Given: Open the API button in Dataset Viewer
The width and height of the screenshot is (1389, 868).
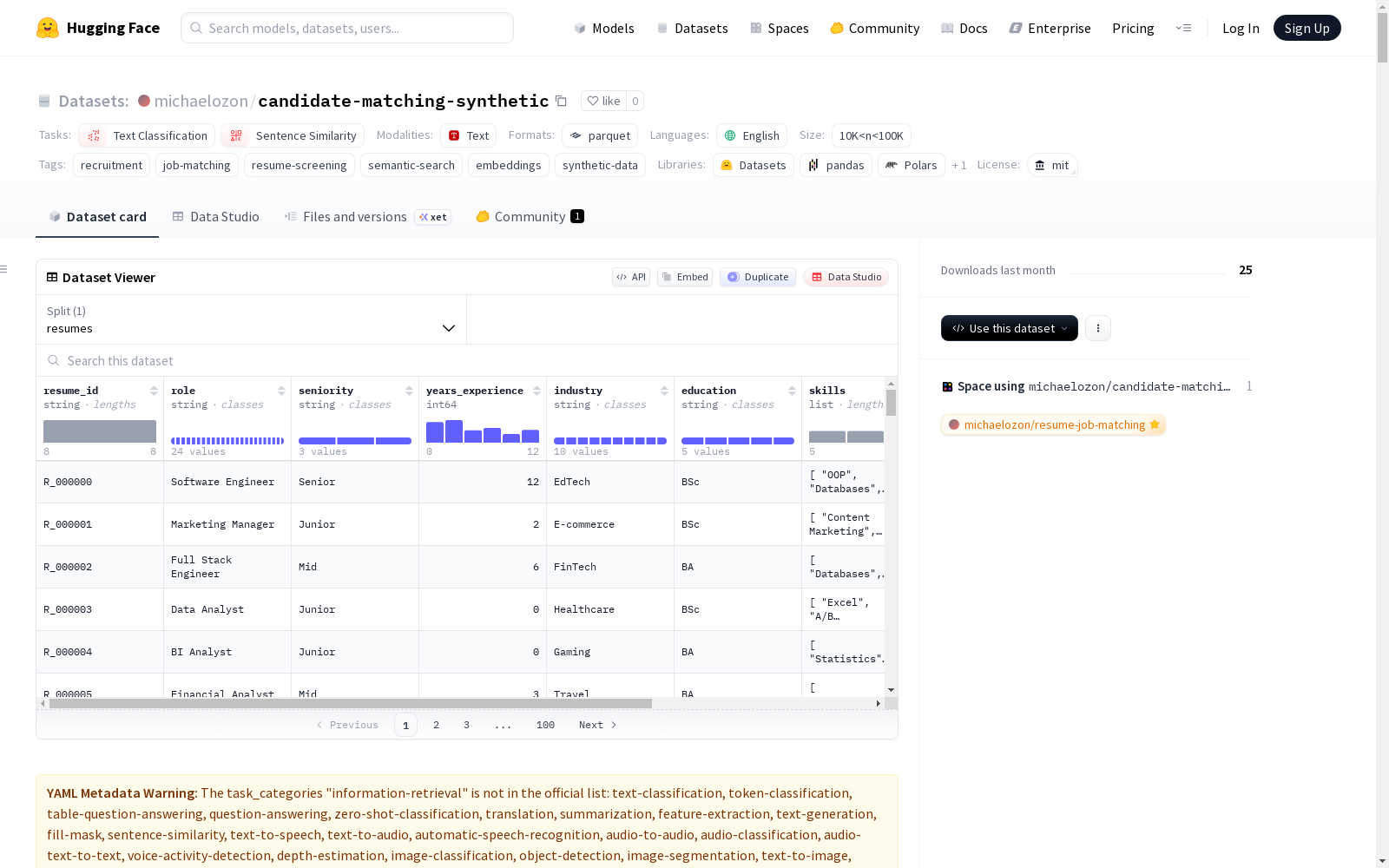Looking at the screenshot, I should 631,277.
